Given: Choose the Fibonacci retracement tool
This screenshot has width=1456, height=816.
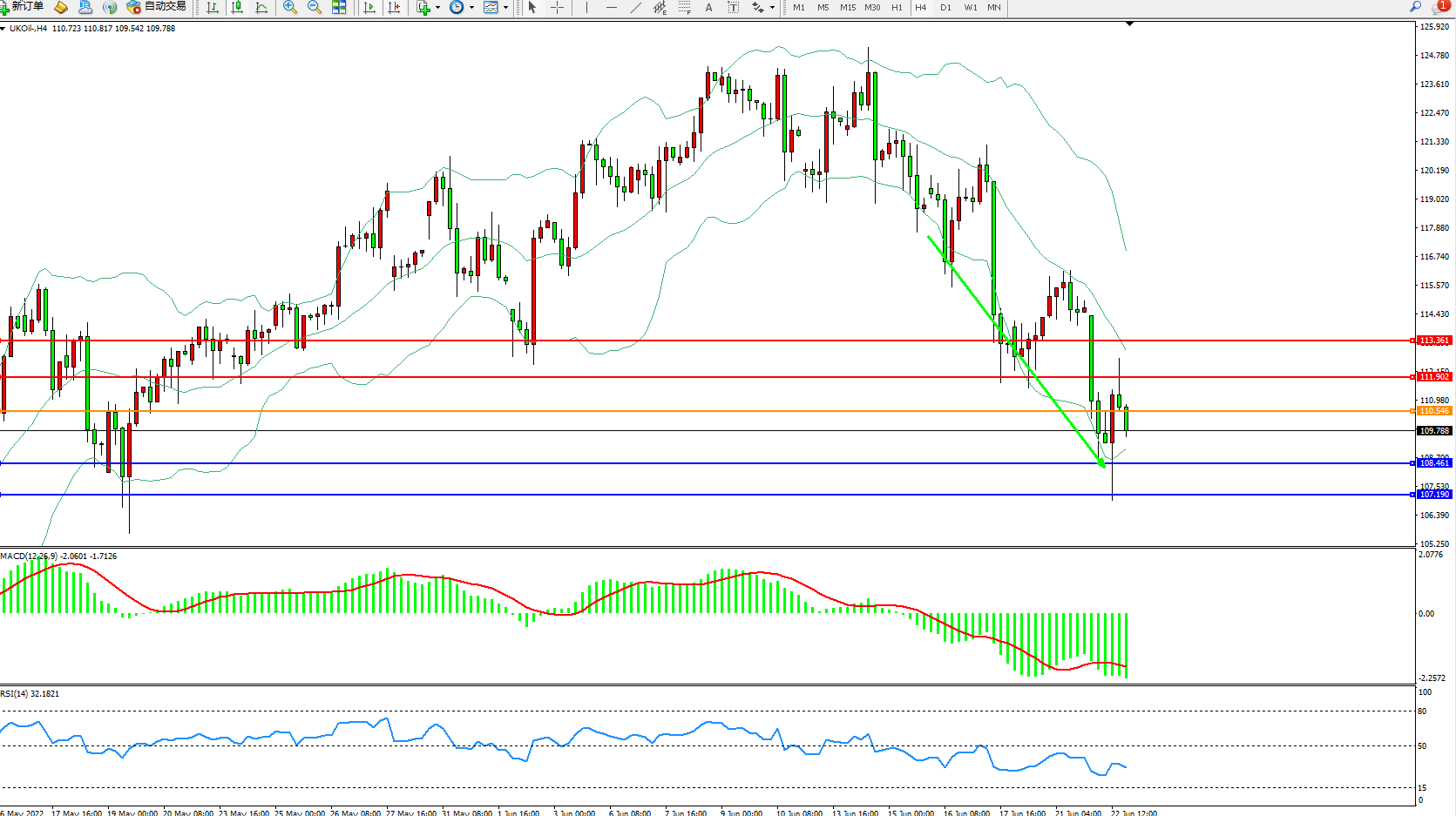Looking at the screenshot, I should click(684, 7).
